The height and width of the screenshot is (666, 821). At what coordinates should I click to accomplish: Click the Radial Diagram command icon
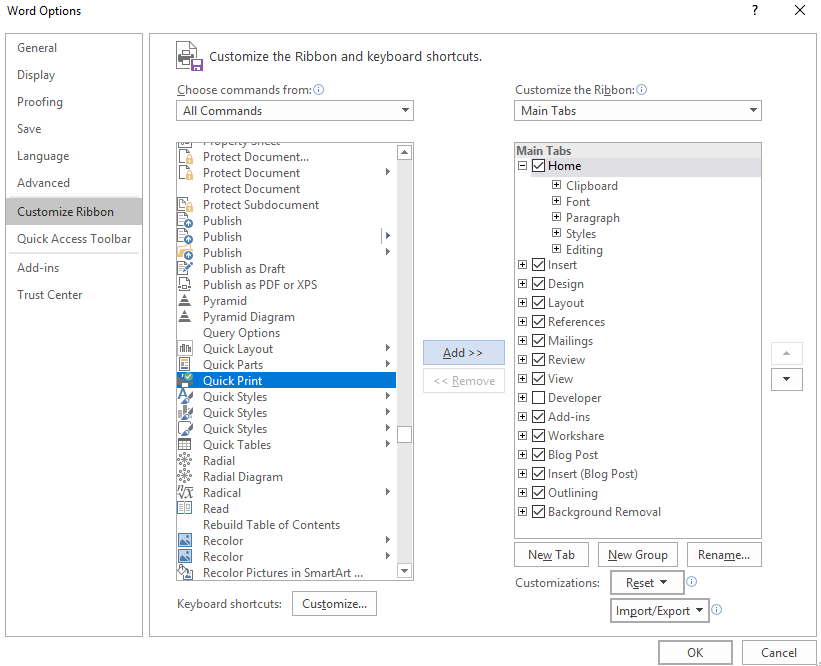[x=185, y=477]
